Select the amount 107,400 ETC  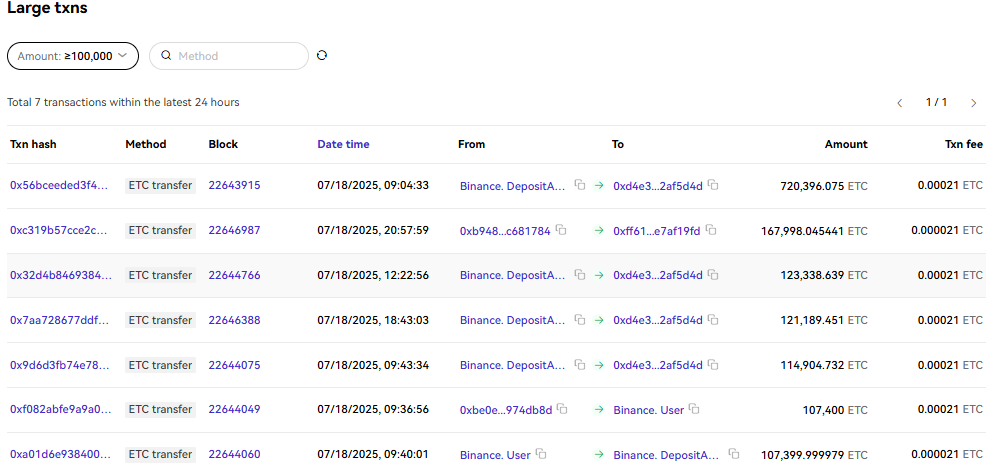pos(835,410)
